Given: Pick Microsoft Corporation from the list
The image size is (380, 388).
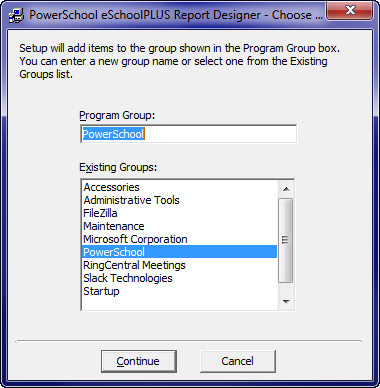Looking at the screenshot, I should point(179,239).
